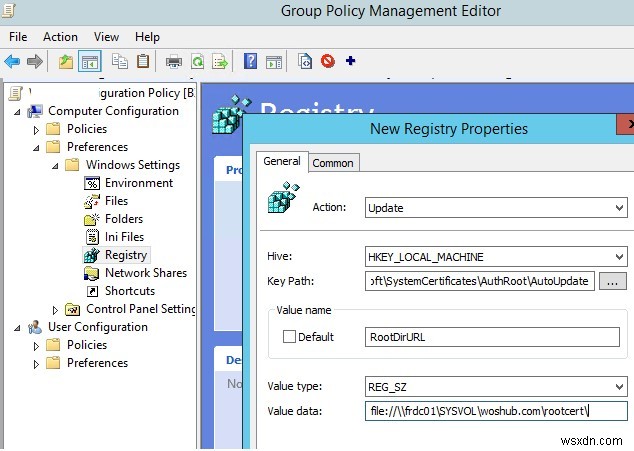Open the Hive dropdown showing HKEY_LOCAL_MACHINE
The width and height of the screenshot is (634, 451).
(x=496, y=257)
